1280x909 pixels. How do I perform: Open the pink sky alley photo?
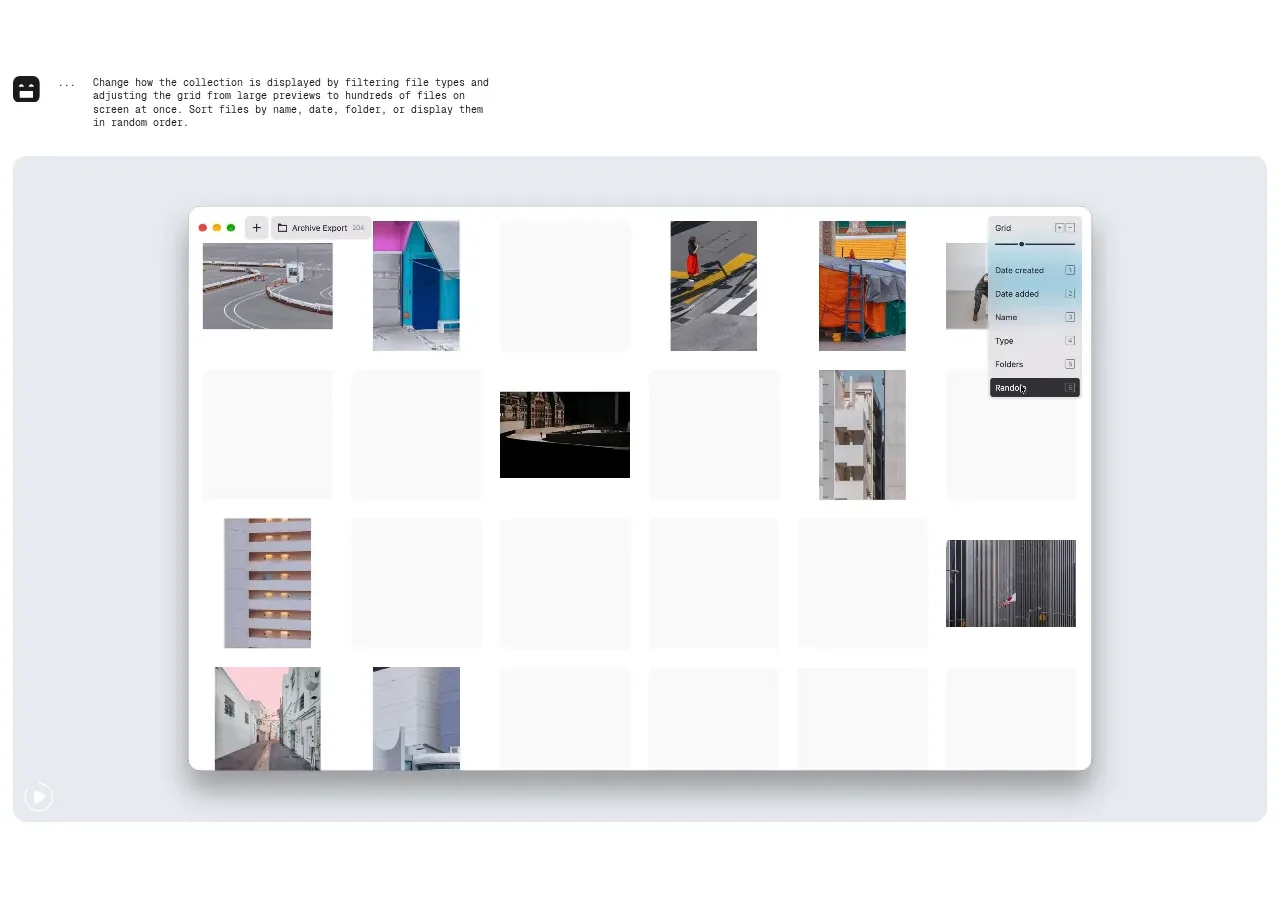(268, 718)
